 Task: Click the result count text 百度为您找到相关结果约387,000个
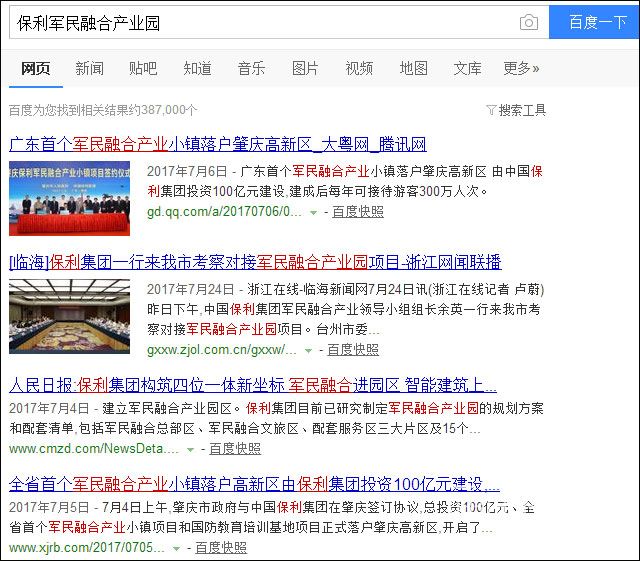[103, 110]
